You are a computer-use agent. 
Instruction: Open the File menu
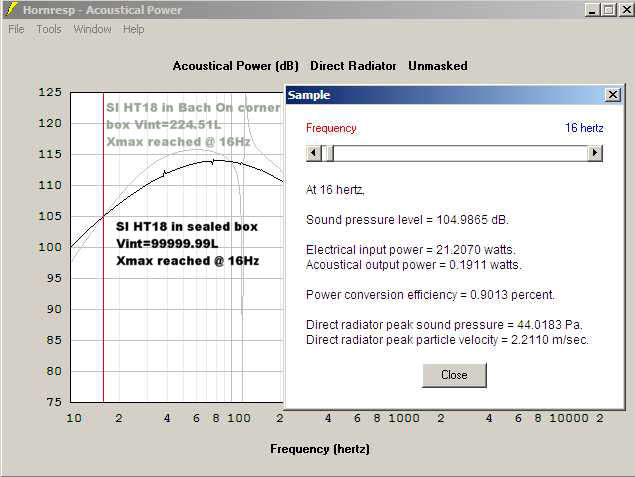tap(16, 29)
